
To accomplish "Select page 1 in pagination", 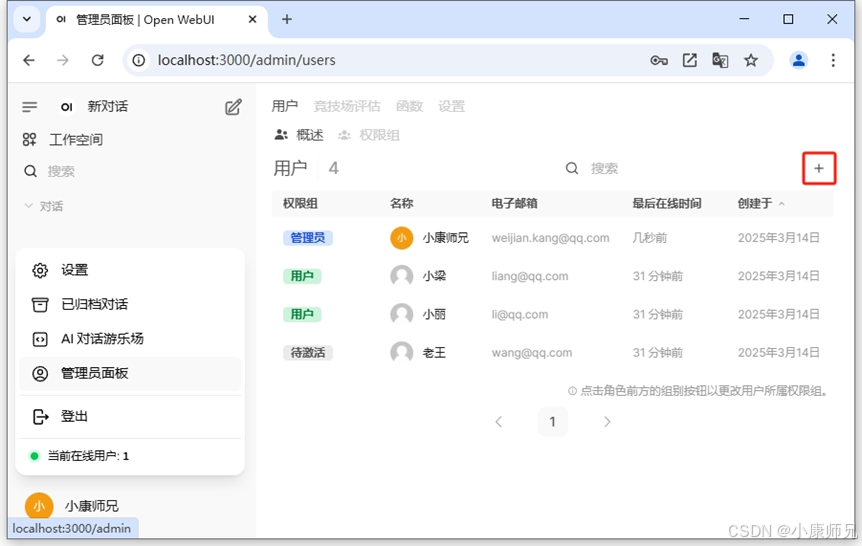I will pos(552,422).
